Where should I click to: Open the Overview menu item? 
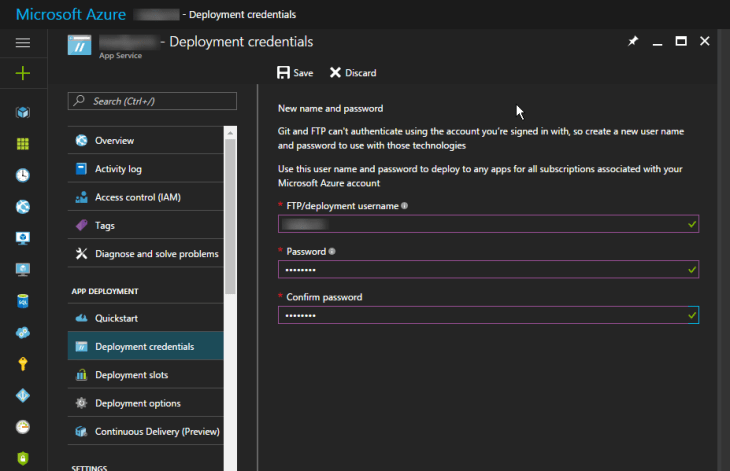[x=113, y=141]
